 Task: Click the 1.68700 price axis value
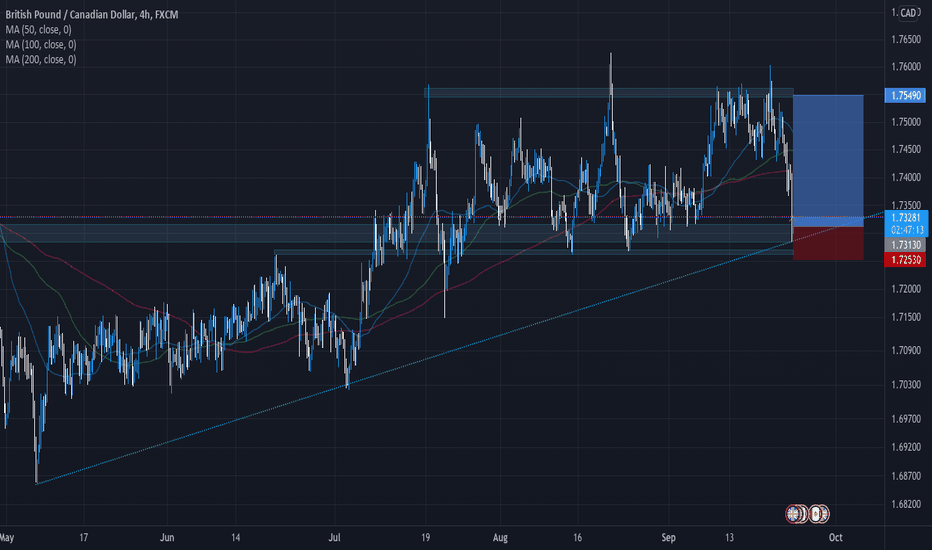(x=906, y=476)
